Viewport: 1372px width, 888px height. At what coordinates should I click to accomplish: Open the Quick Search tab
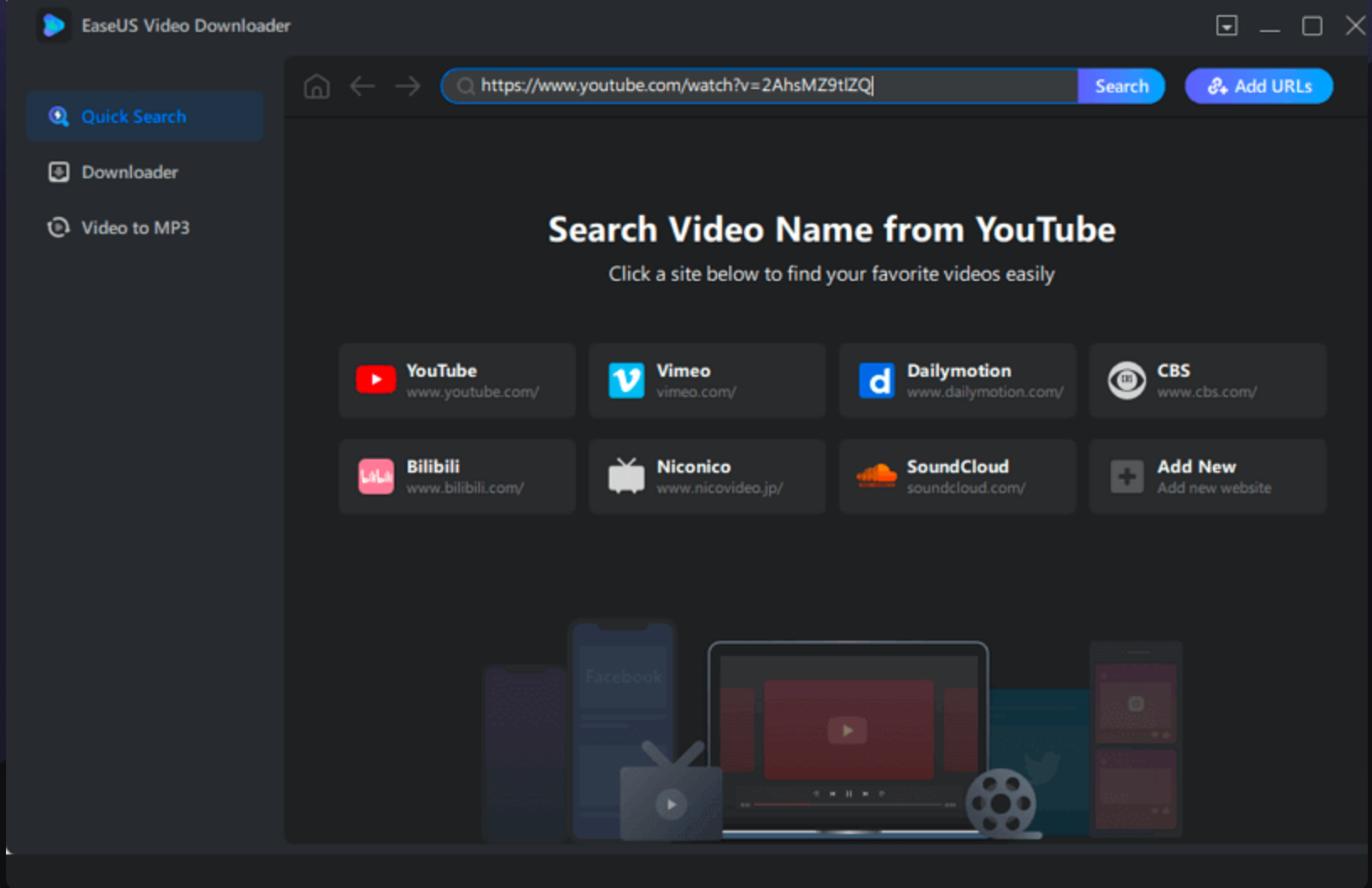tap(145, 116)
